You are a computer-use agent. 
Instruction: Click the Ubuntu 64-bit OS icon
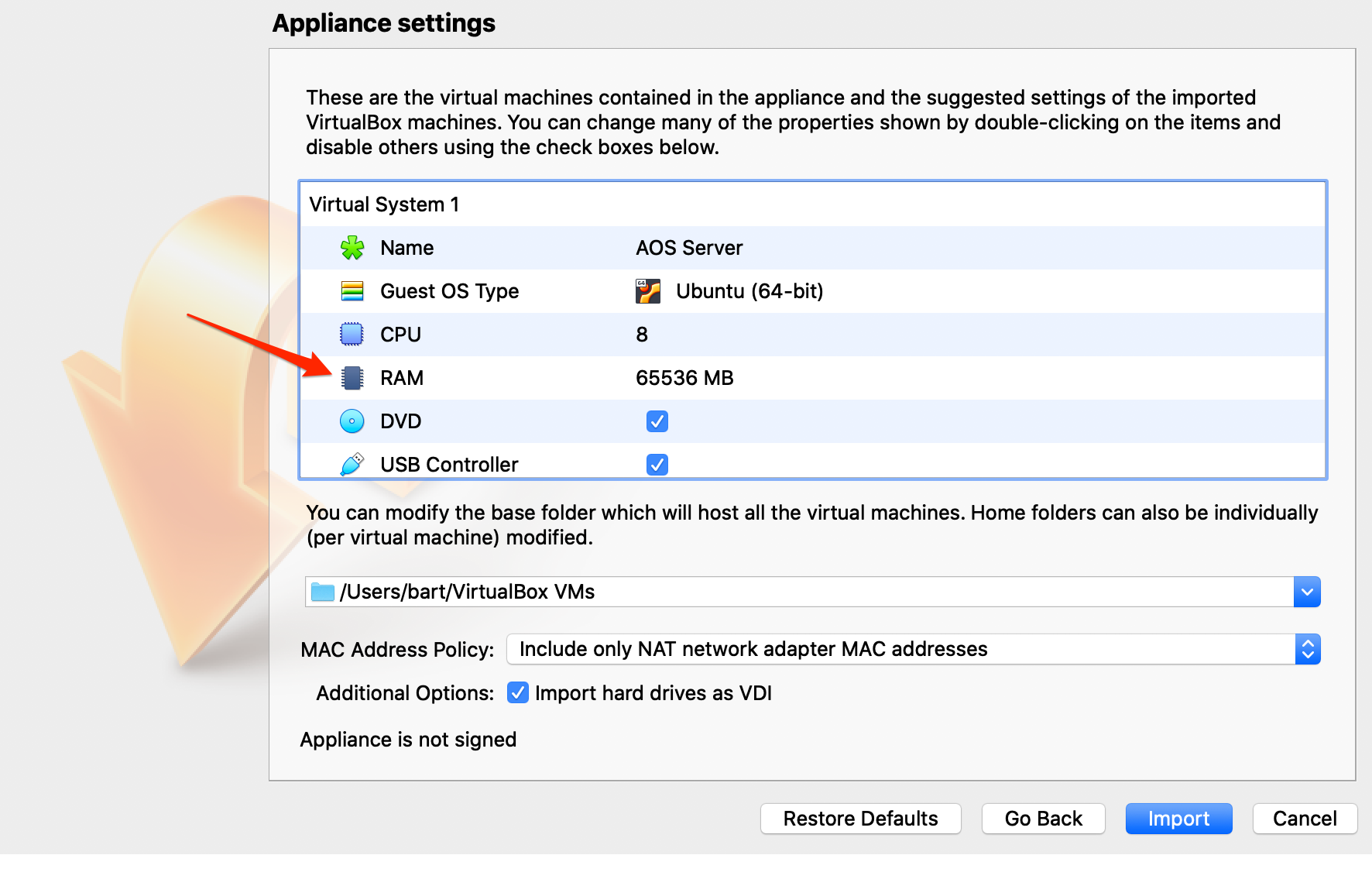pyautogui.click(x=648, y=291)
